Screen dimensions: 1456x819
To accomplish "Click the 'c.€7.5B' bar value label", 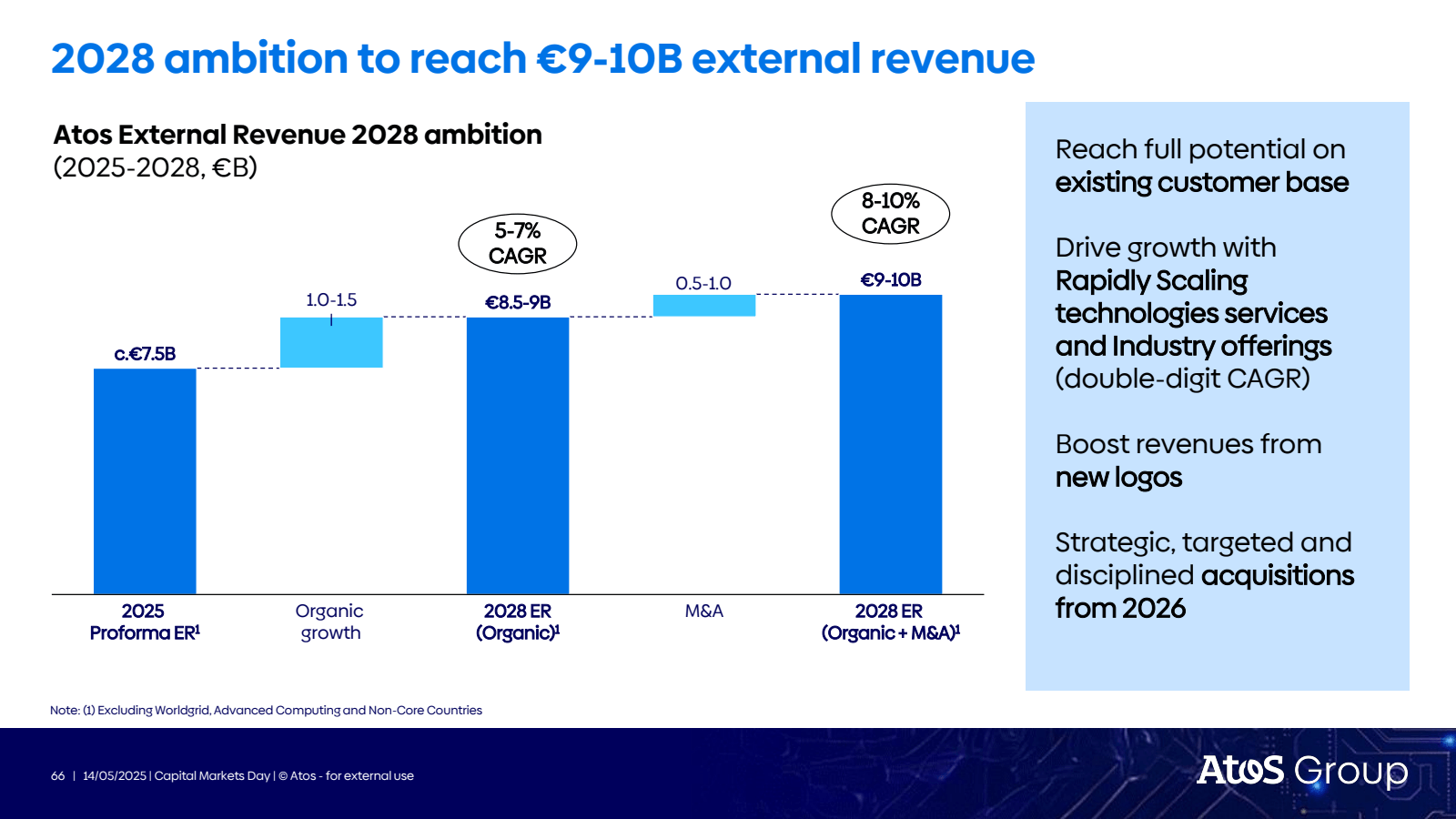I will pos(145,354).
